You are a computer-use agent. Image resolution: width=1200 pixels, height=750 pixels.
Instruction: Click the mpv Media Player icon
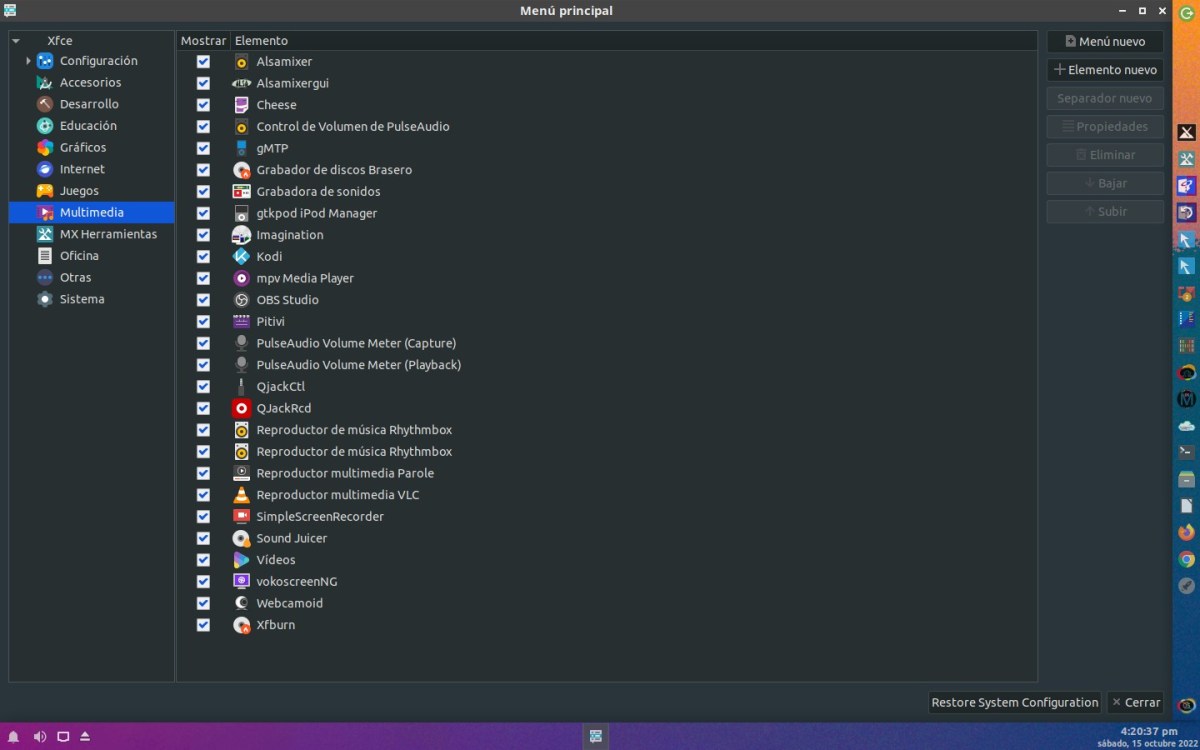tap(241, 278)
